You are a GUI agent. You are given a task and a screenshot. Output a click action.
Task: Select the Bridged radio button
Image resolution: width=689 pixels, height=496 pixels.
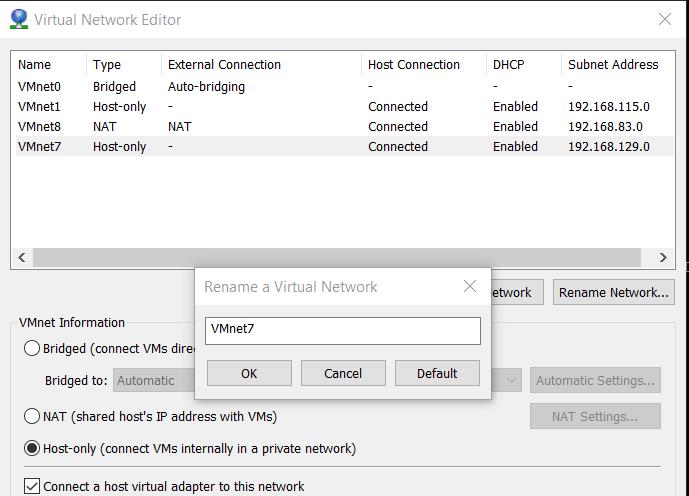(32, 348)
